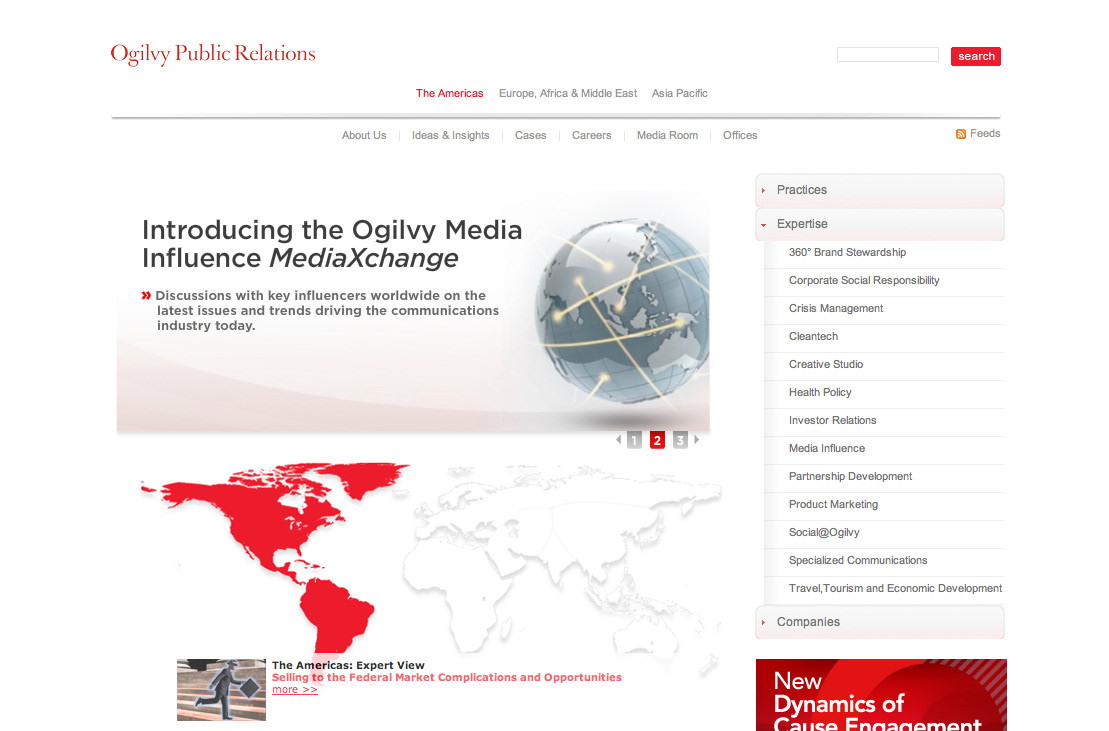The width and height of the screenshot is (1109, 731).
Task: Click the next slide arrow in banner pager
Action: pyautogui.click(x=697, y=440)
